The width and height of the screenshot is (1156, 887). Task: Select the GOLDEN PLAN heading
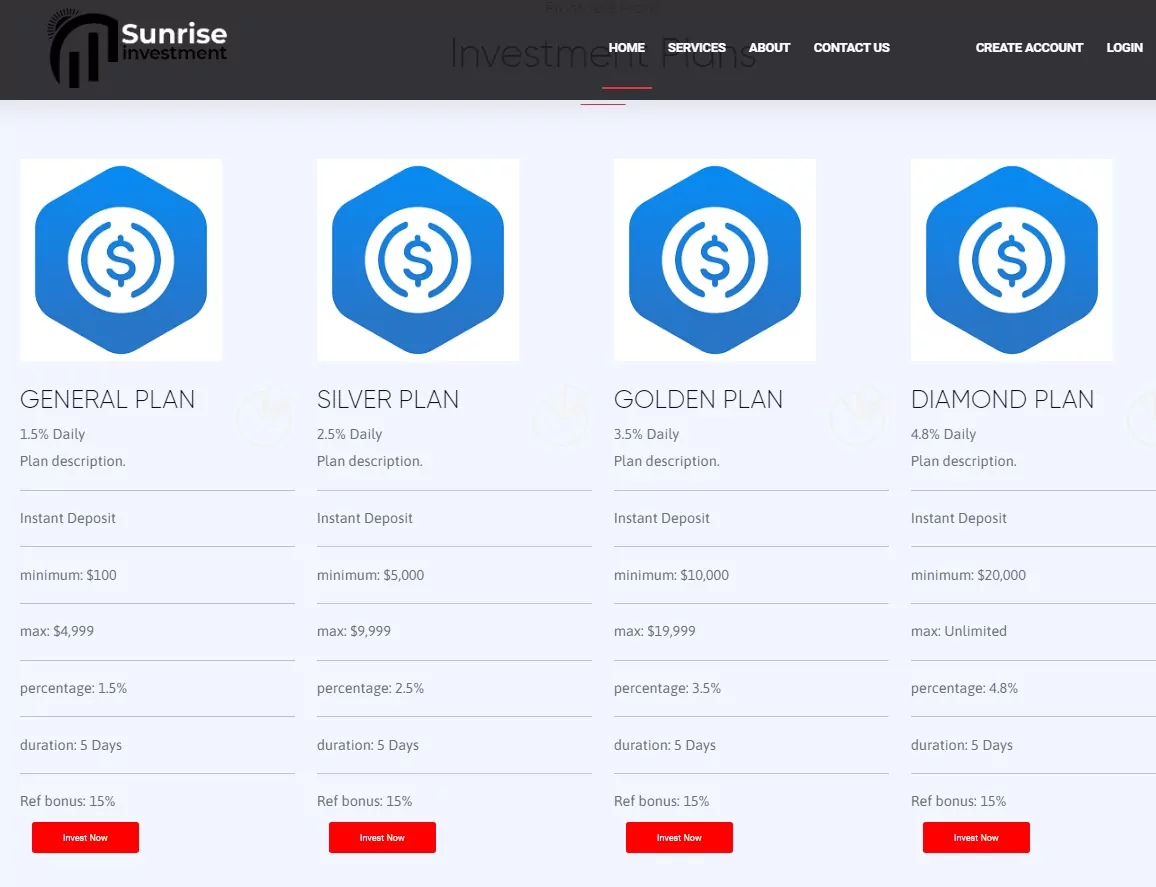698,399
